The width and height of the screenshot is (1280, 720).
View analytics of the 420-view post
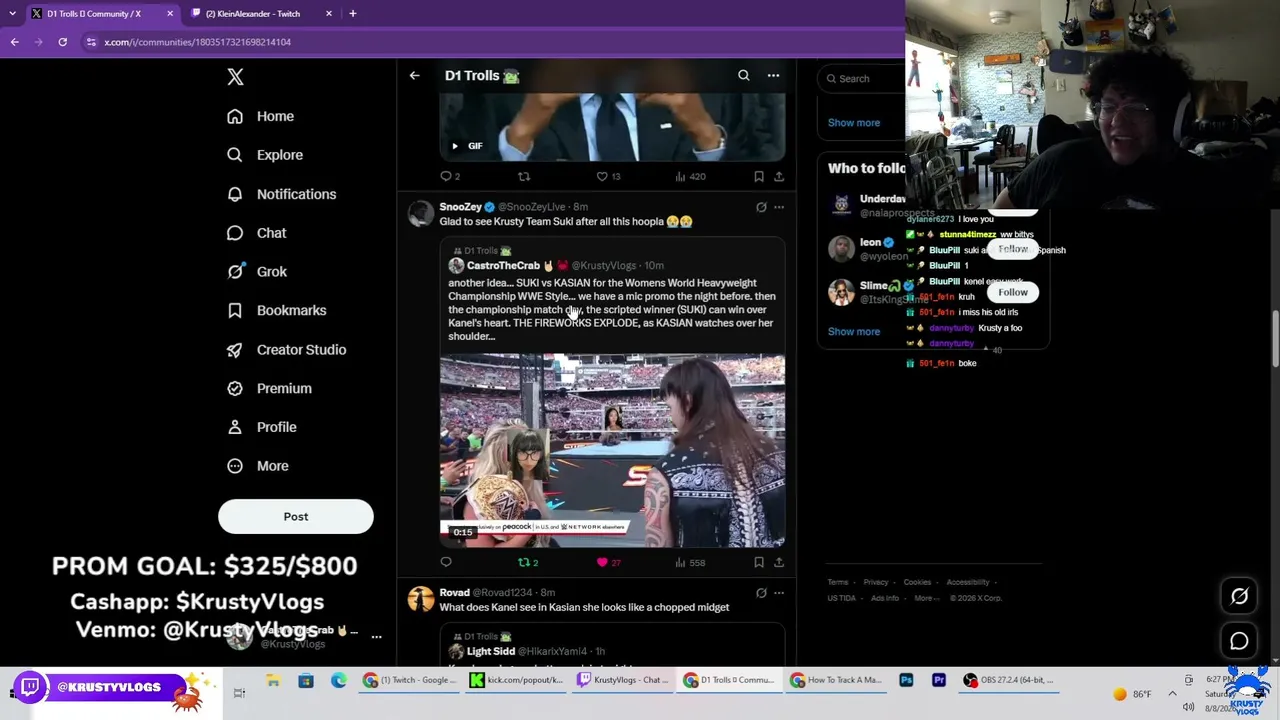pyautogui.click(x=690, y=176)
